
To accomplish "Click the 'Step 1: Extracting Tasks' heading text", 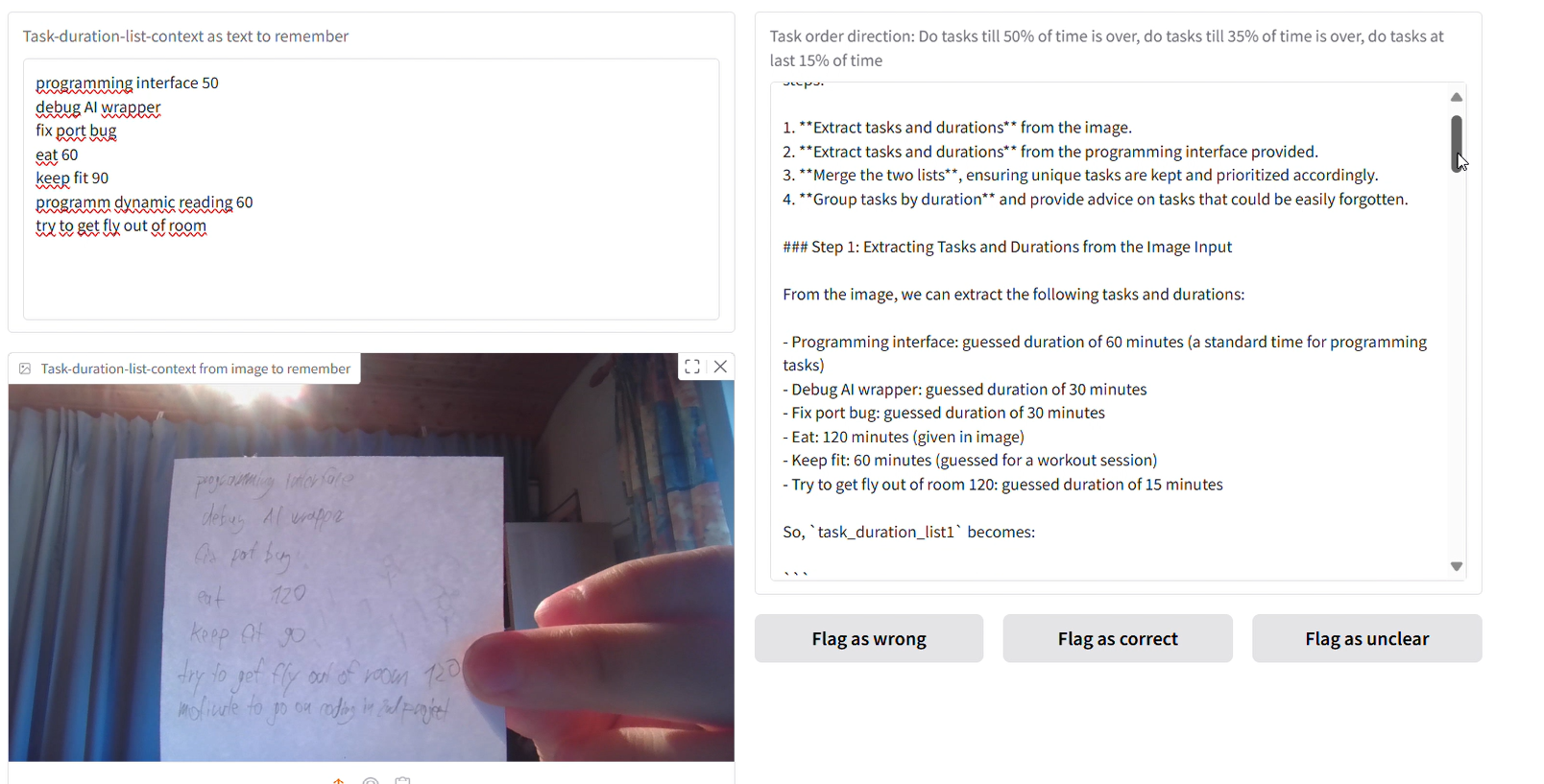I will pyautogui.click(x=1007, y=248).
